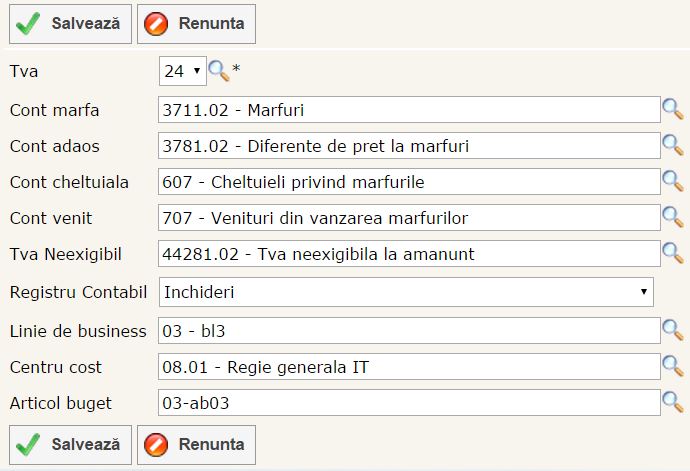Click search icon beside Articol buget
690x471 pixels.
673,402
